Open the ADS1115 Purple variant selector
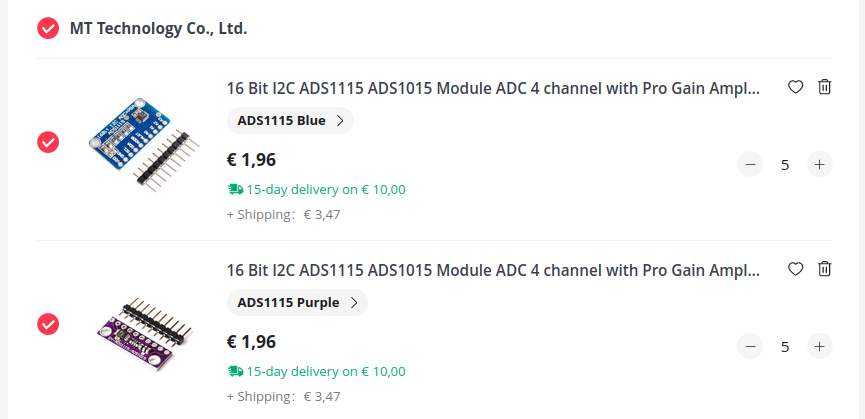865x419 pixels. (297, 302)
